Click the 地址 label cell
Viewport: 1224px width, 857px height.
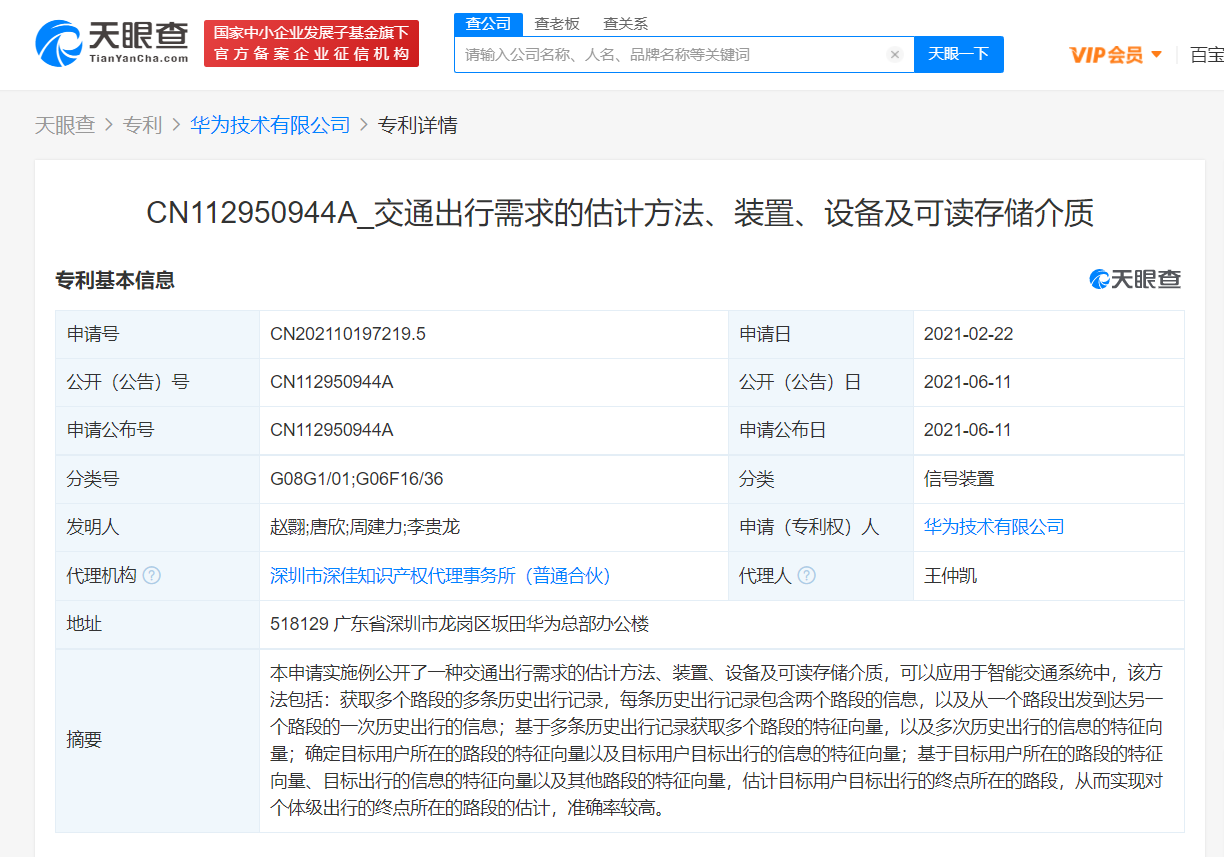pyautogui.click(x=157, y=624)
